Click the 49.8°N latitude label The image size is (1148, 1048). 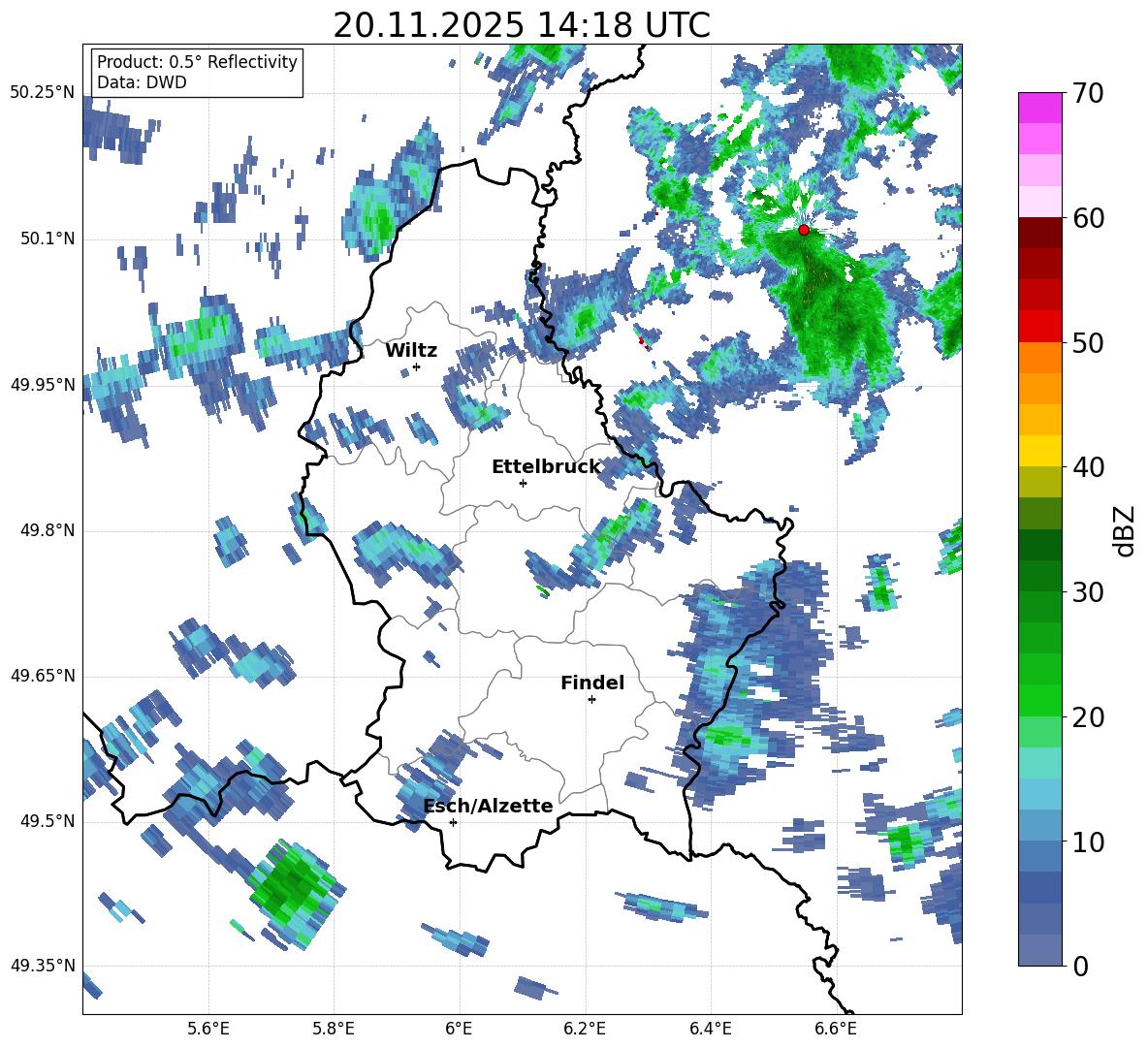coord(47,530)
